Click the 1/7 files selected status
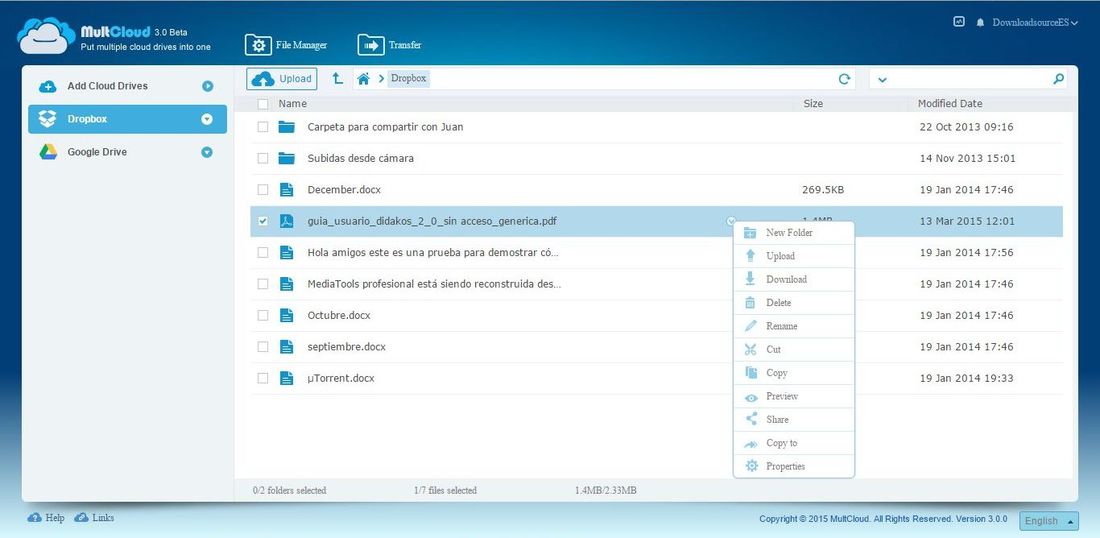The image size is (1100, 538). tap(445, 490)
